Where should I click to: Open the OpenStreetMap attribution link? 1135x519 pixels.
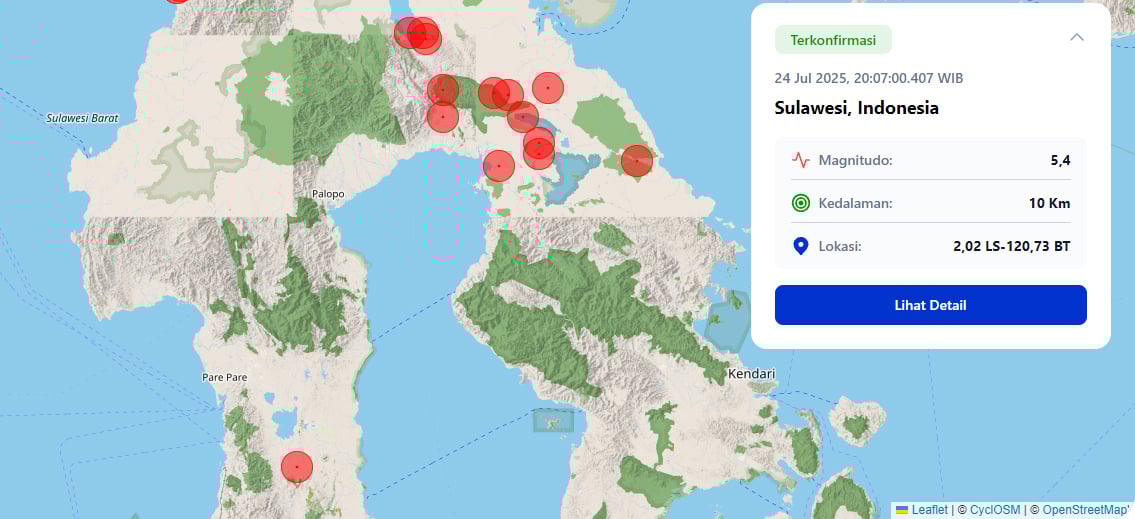click(1086, 510)
